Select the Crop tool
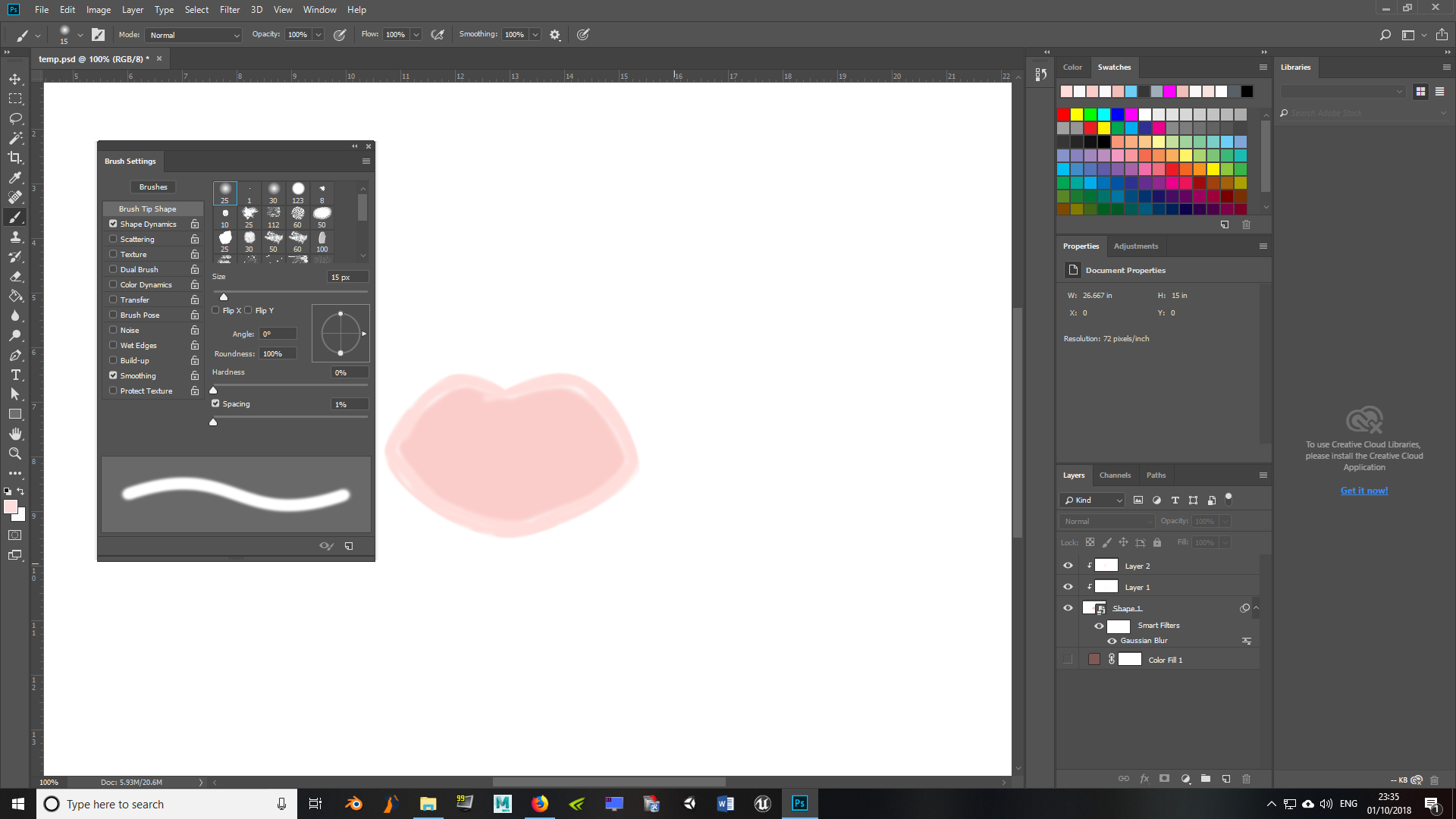Screen dimensions: 1456x819 pyautogui.click(x=15, y=158)
